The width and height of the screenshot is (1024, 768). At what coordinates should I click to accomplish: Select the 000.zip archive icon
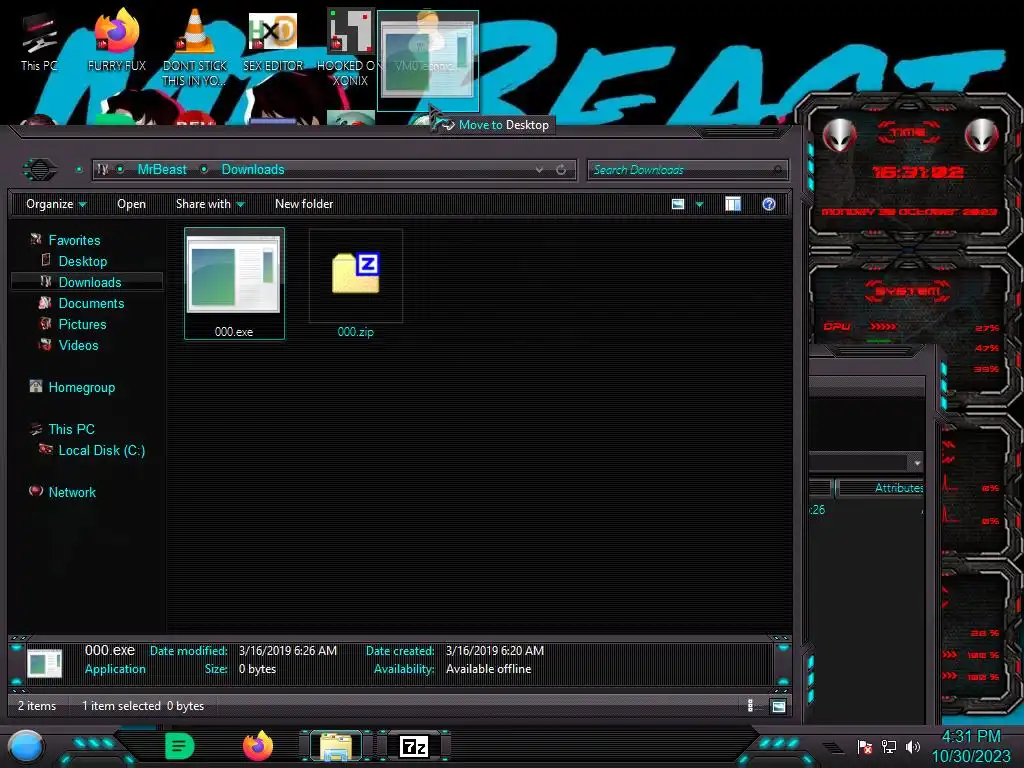coord(355,273)
